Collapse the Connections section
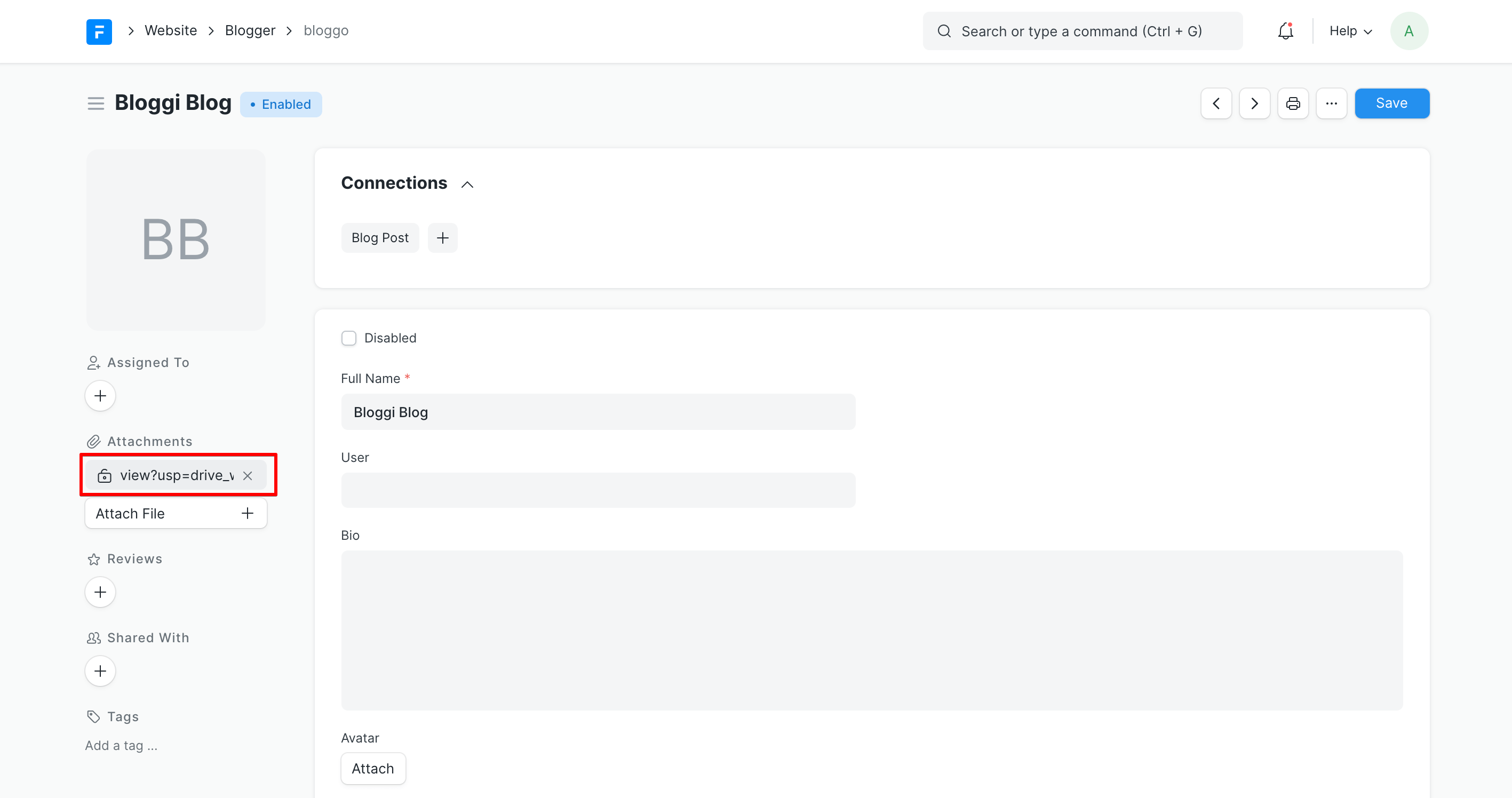 [x=467, y=184]
